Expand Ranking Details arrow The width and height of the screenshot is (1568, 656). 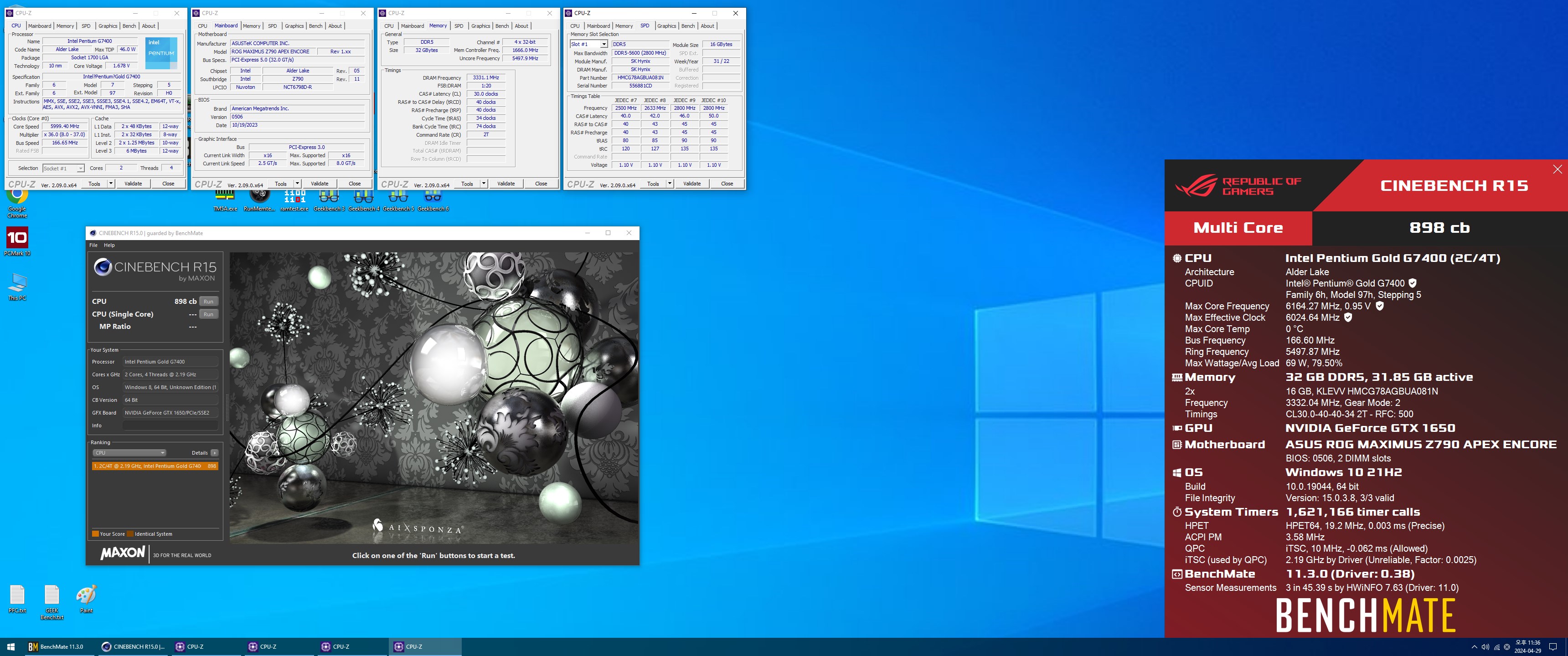pyautogui.click(x=214, y=453)
